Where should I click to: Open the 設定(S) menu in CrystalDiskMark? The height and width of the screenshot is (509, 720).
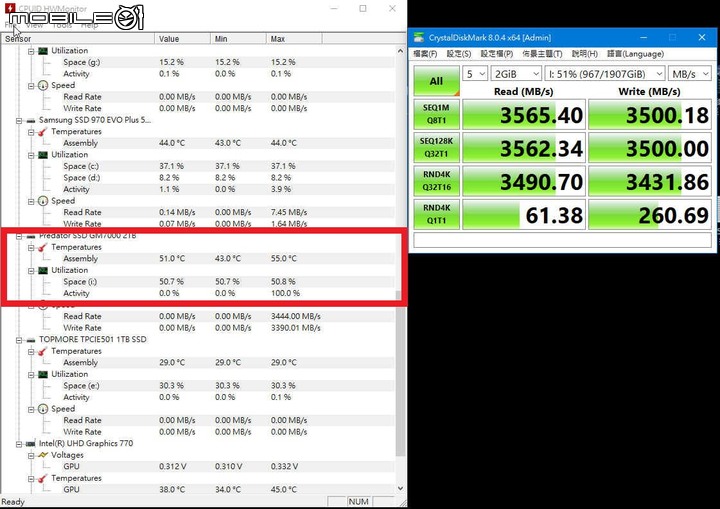(459, 54)
